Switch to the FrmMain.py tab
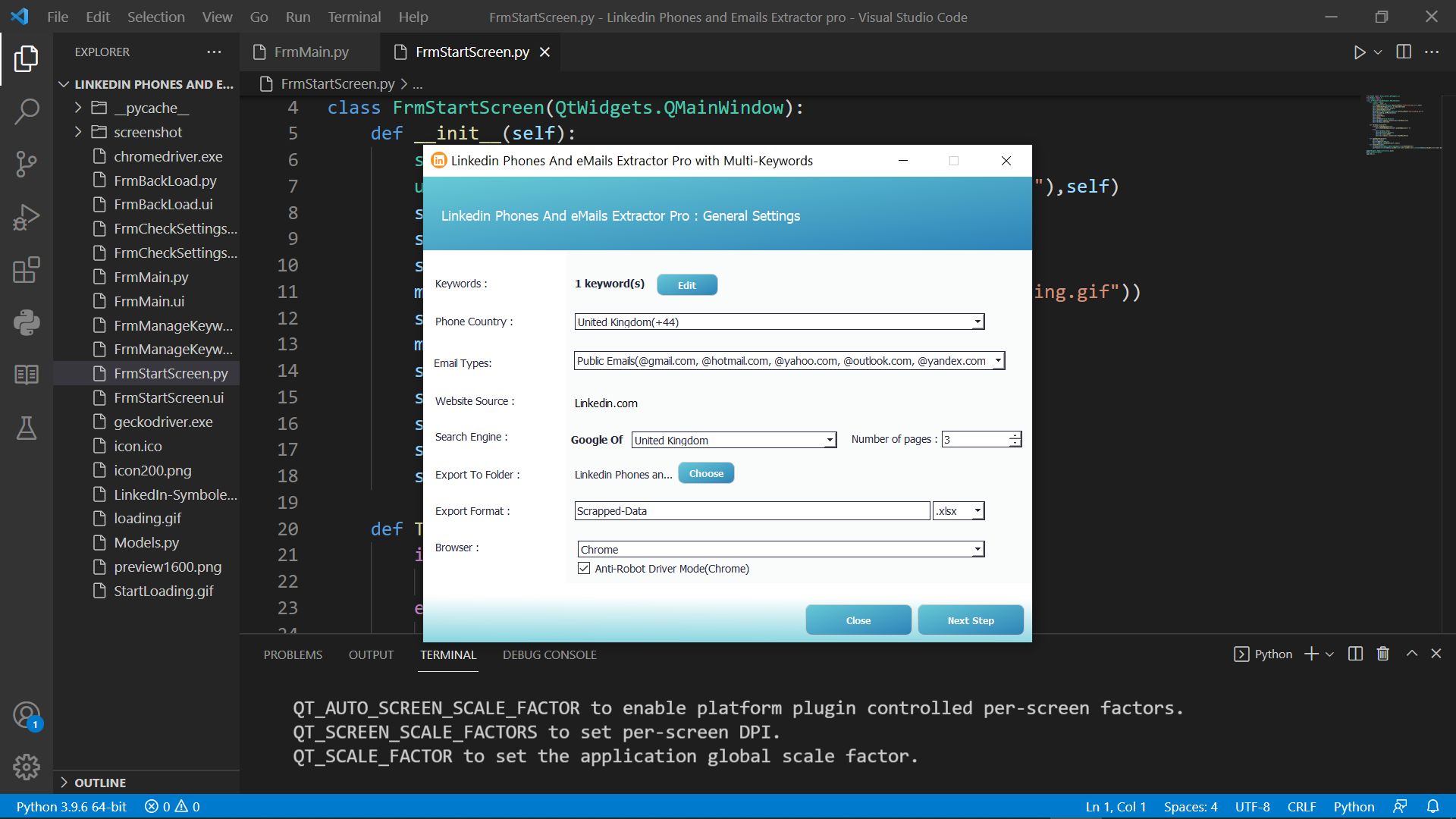The width and height of the screenshot is (1456, 819). 310,52
